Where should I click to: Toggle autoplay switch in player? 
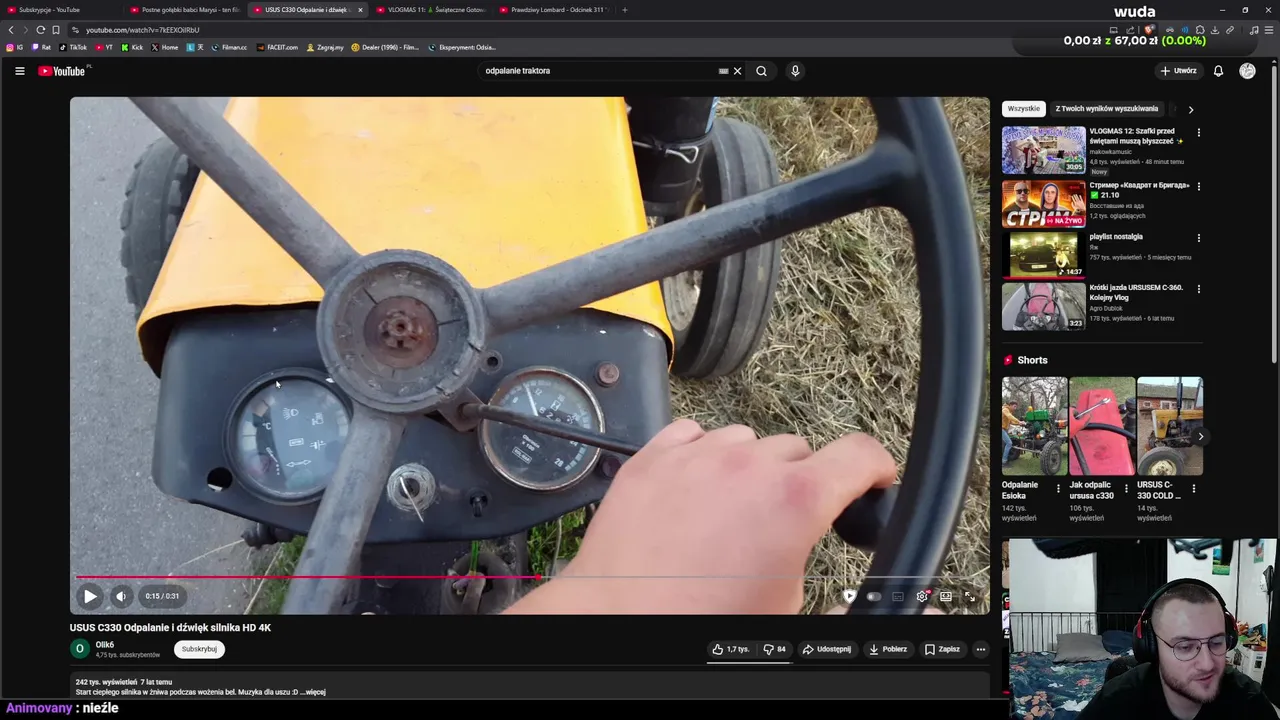click(873, 596)
